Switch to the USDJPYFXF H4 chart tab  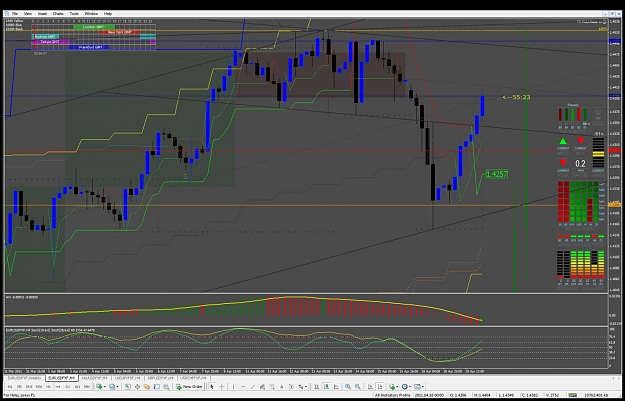(128, 378)
